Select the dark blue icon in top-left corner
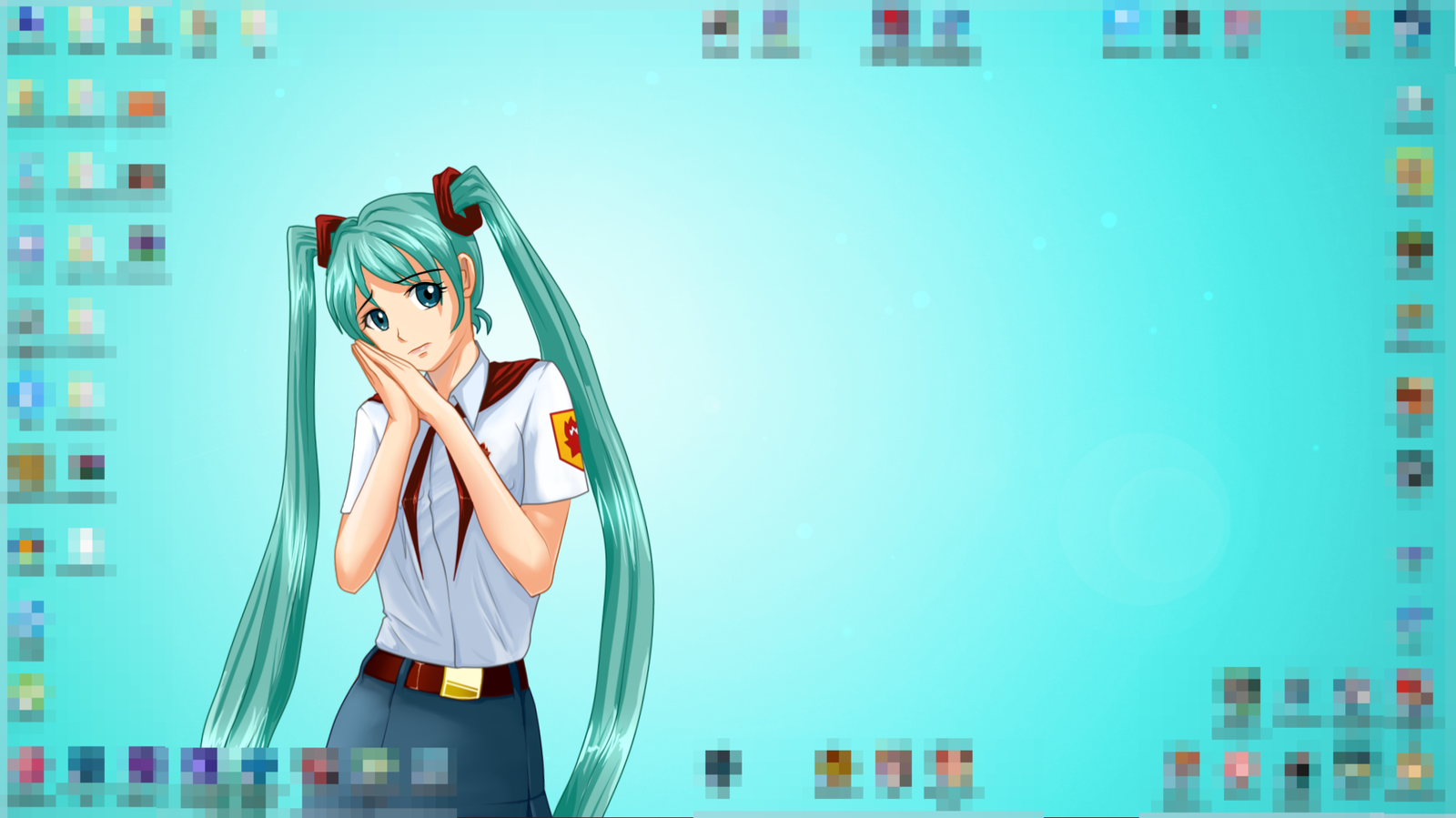The image size is (1456, 818). 30,23
